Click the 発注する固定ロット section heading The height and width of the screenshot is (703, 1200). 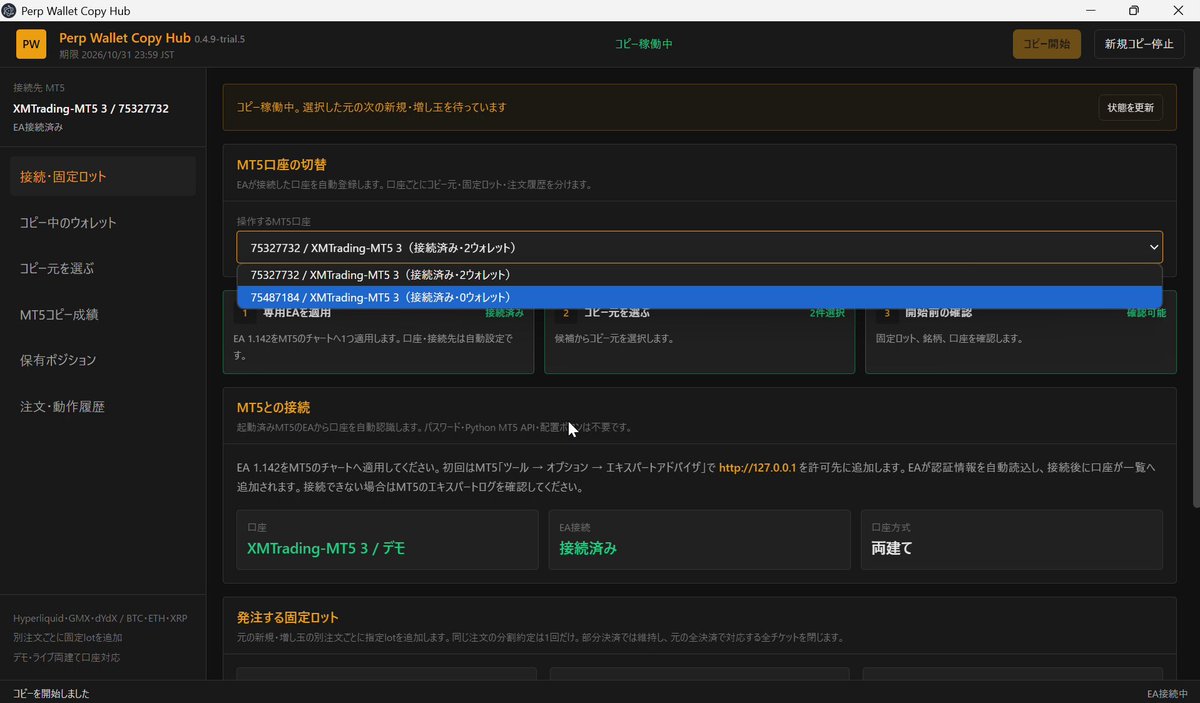[288, 617]
